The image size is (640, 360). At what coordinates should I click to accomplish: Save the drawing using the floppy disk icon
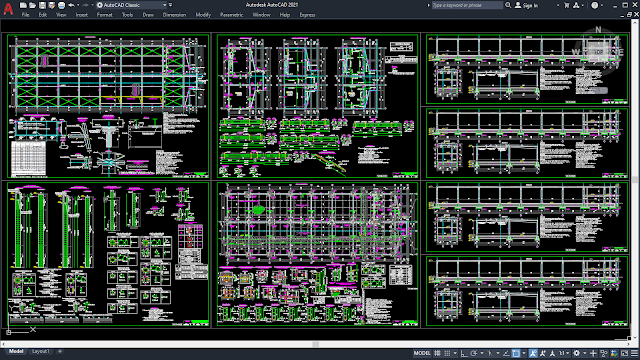click(x=42, y=5)
